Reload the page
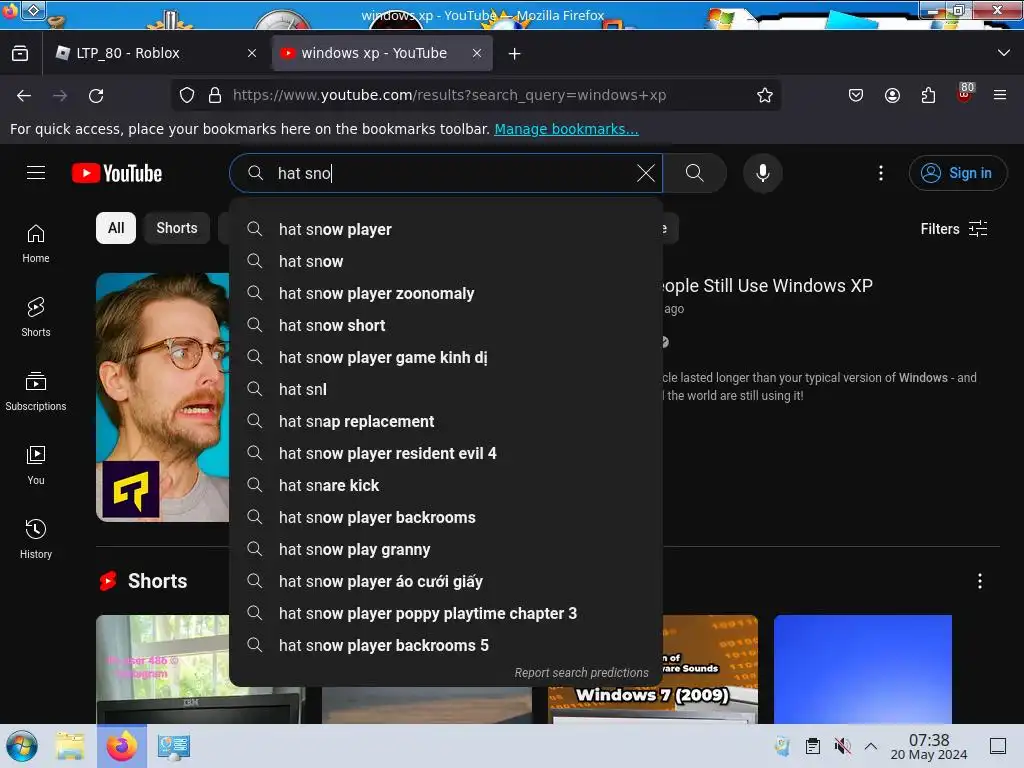Image resolution: width=1024 pixels, height=768 pixels. pos(96,95)
